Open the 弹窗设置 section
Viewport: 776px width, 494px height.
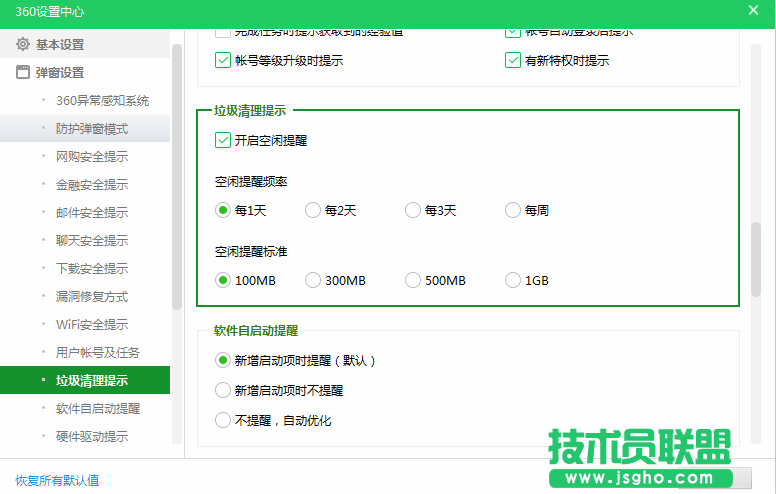pyautogui.click(x=85, y=72)
